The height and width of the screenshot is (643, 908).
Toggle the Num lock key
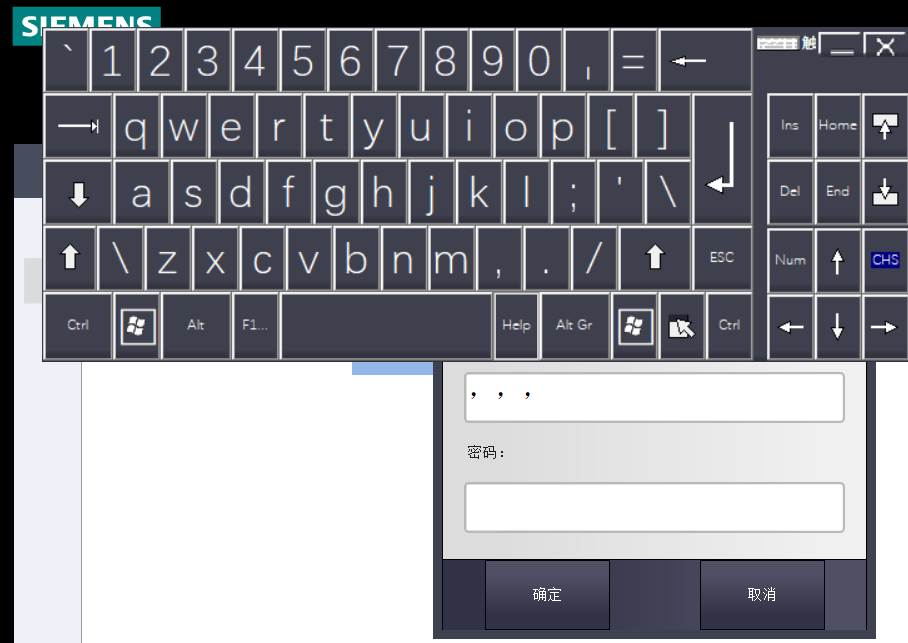click(790, 260)
